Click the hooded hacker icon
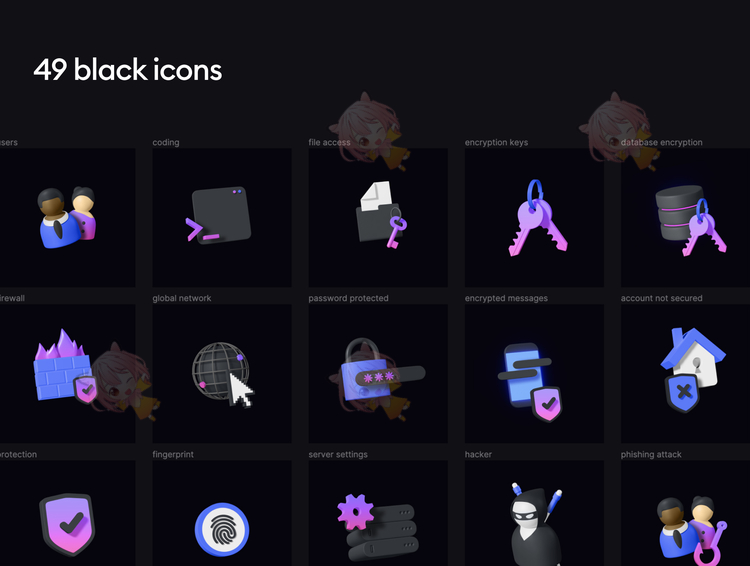Image resolution: width=750 pixels, height=566 pixels. click(x=536, y=524)
